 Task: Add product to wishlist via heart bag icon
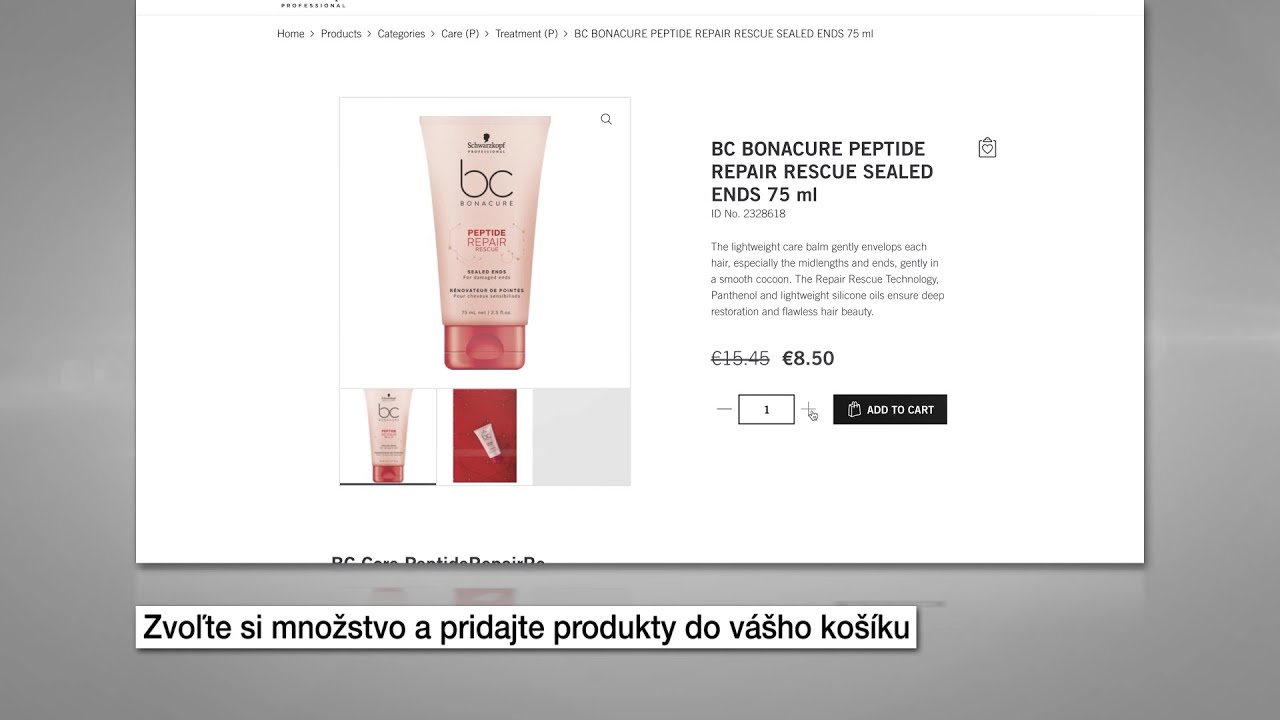point(987,148)
